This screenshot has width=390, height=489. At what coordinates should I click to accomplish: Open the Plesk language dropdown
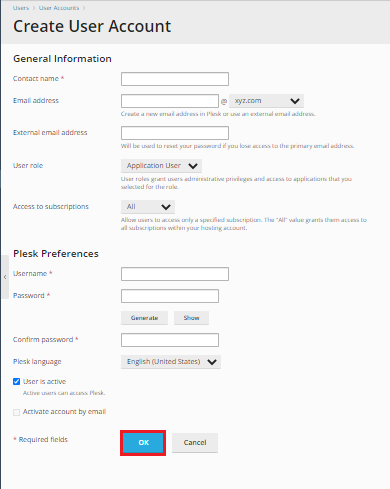pos(171,362)
